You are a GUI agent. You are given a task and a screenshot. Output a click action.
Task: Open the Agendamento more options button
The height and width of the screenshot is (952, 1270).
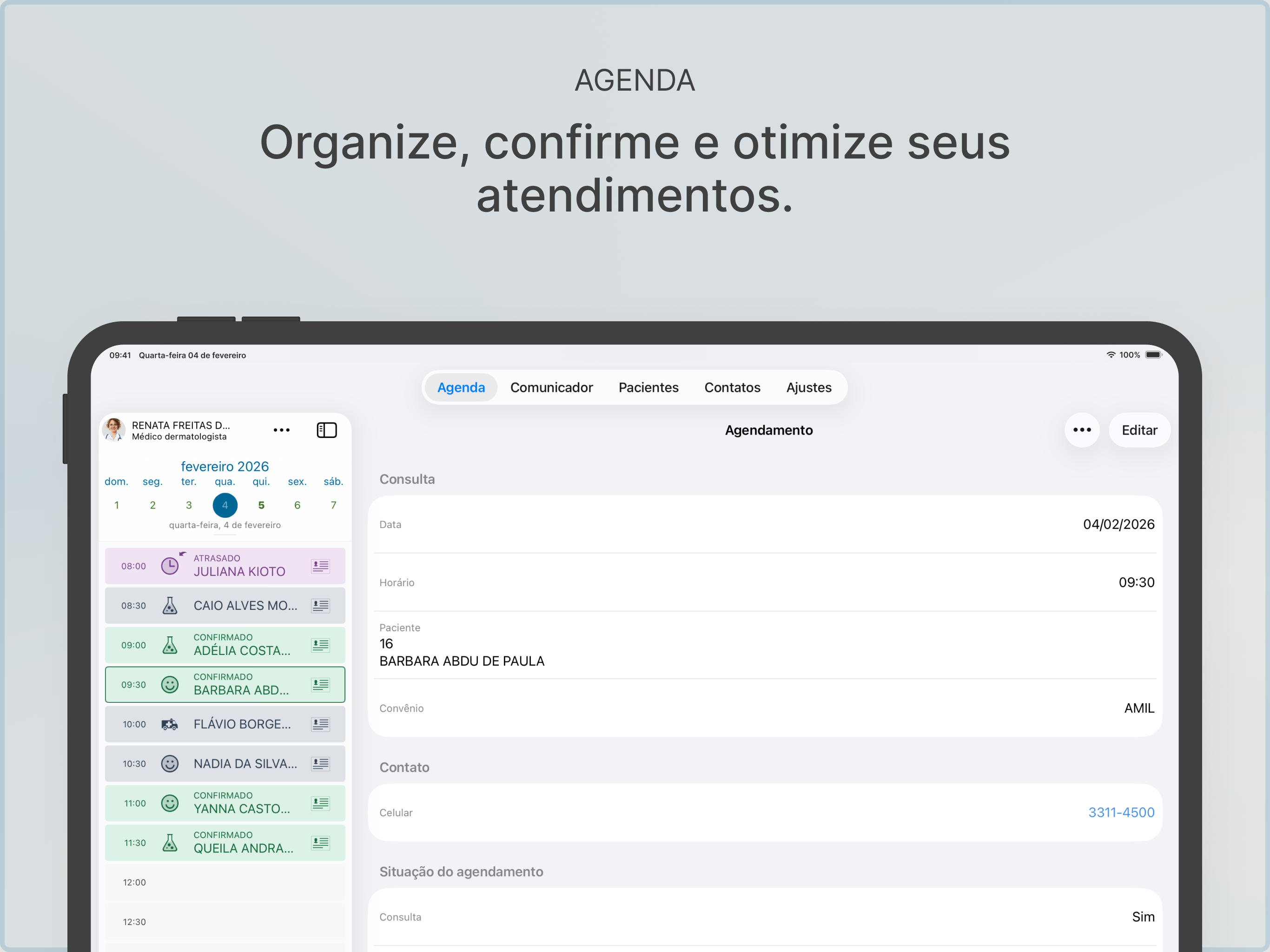pos(1082,430)
